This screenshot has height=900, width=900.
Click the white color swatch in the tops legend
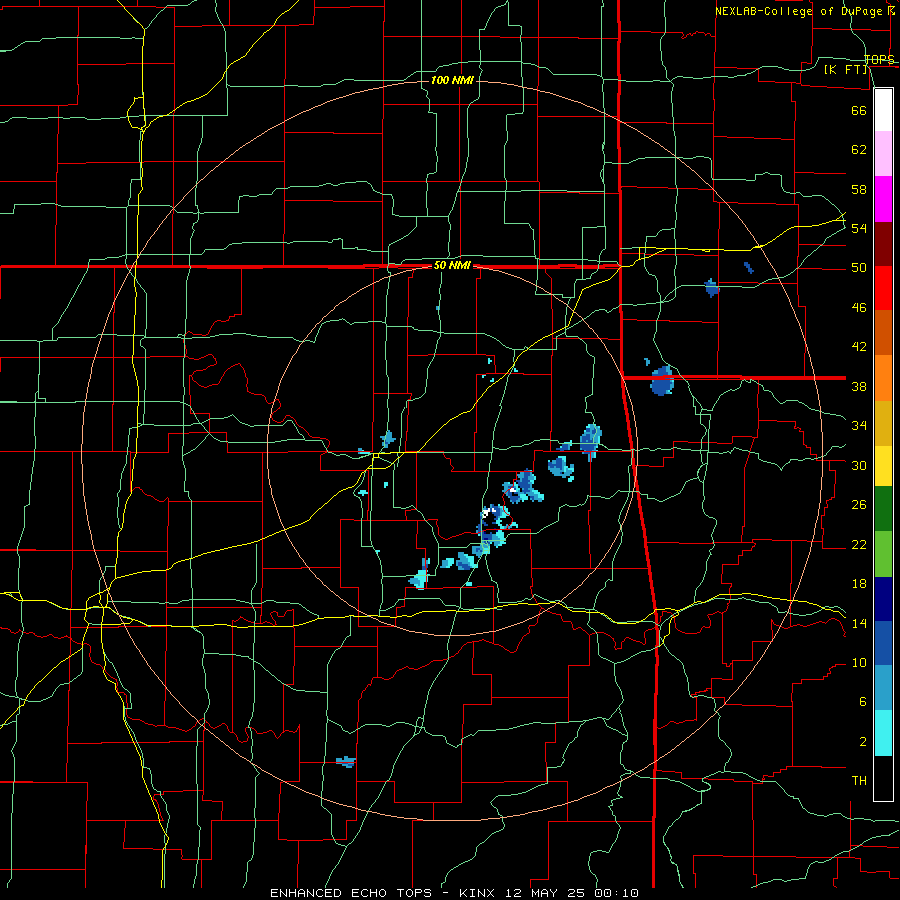[x=883, y=110]
